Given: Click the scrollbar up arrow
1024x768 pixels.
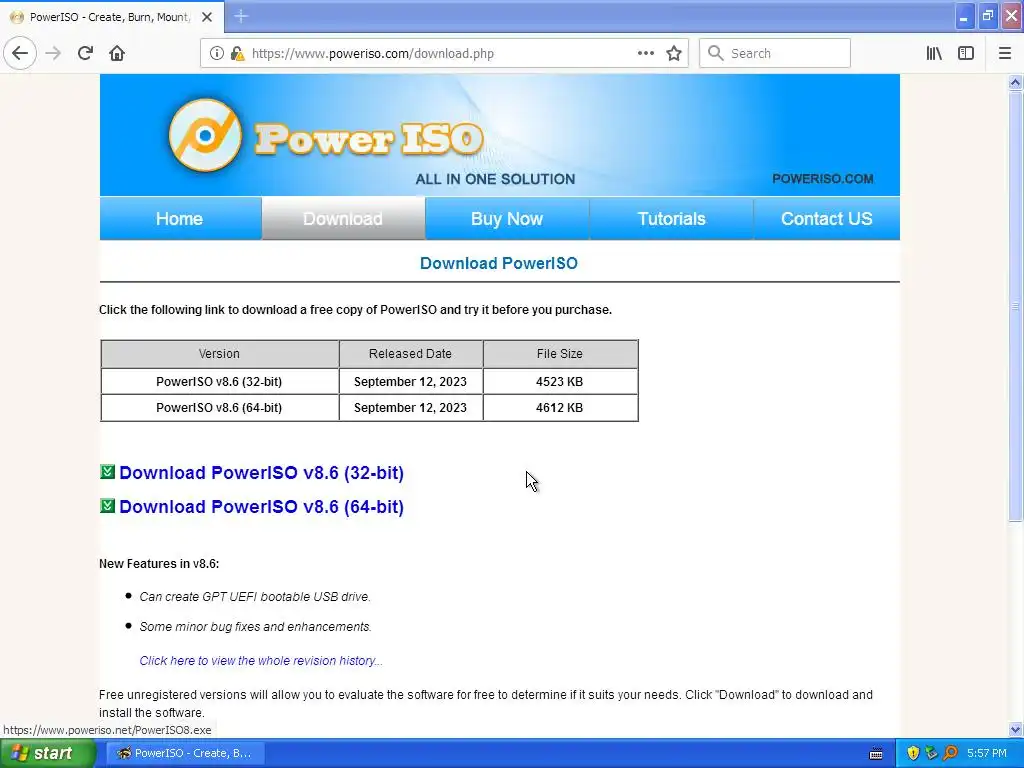Looking at the screenshot, I should (1015, 82).
